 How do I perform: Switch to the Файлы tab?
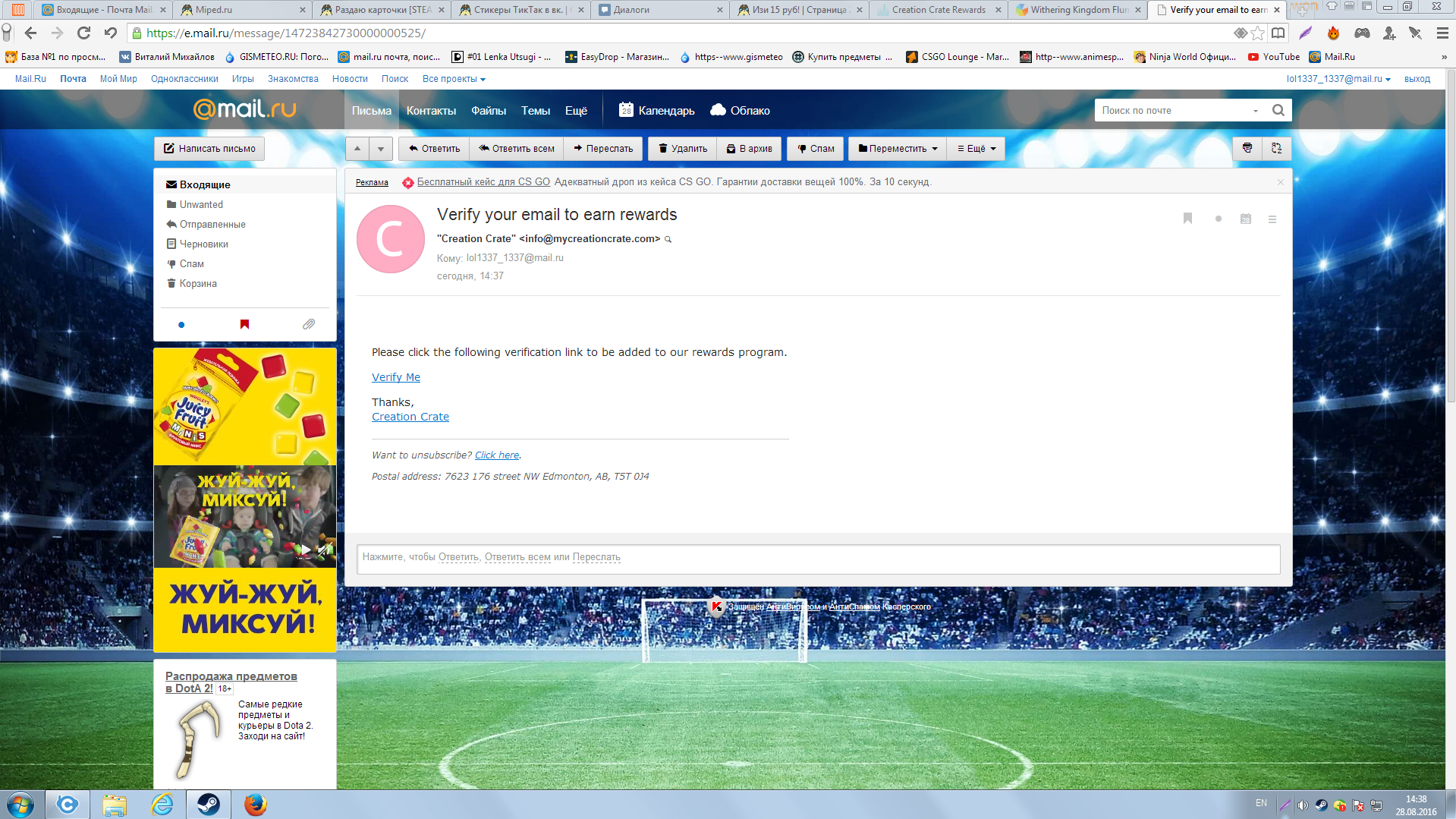[x=489, y=111]
